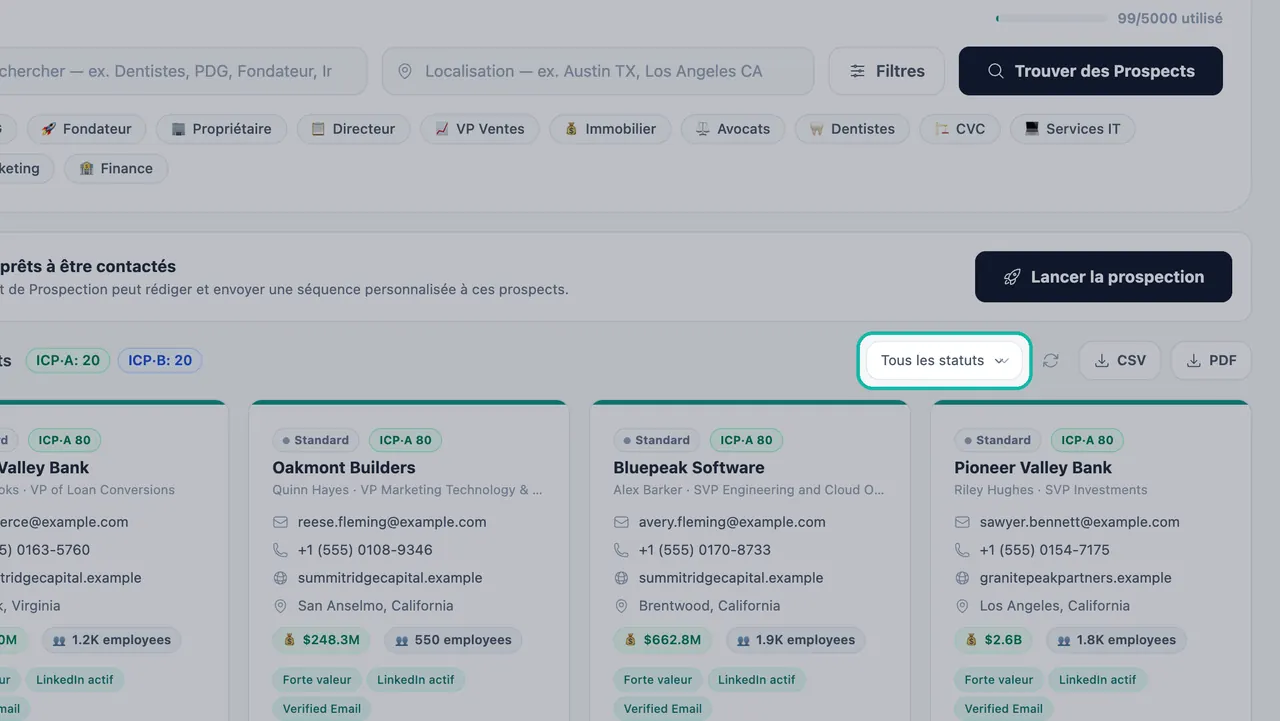This screenshot has height=721, width=1280.
Task: Click the refresh icon next to CSV
Action: [1050, 360]
